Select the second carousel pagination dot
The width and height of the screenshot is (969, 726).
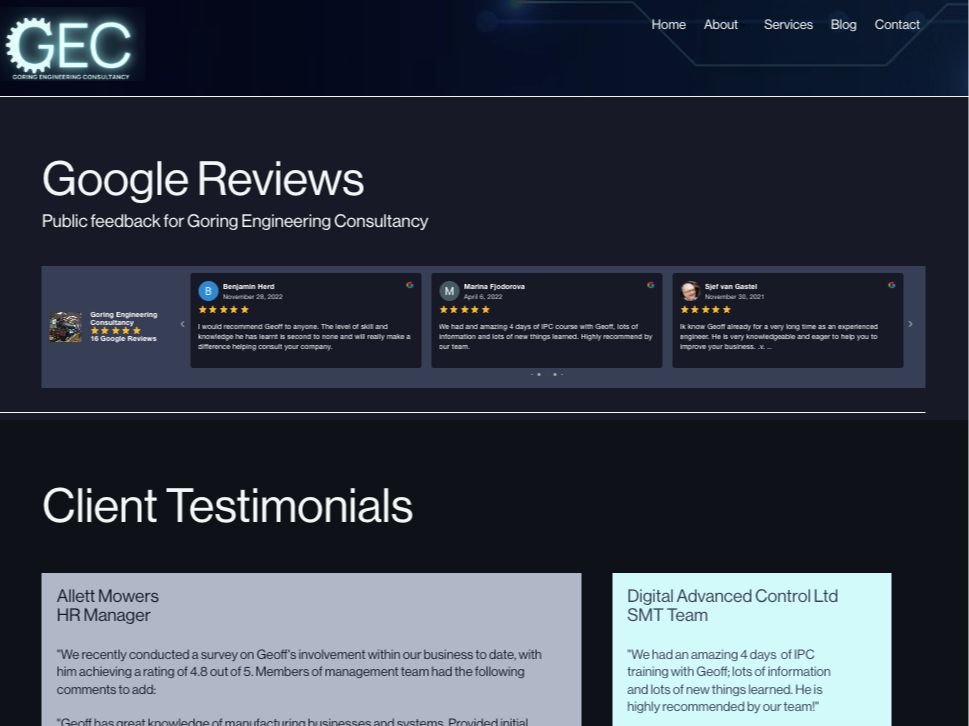point(539,374)
